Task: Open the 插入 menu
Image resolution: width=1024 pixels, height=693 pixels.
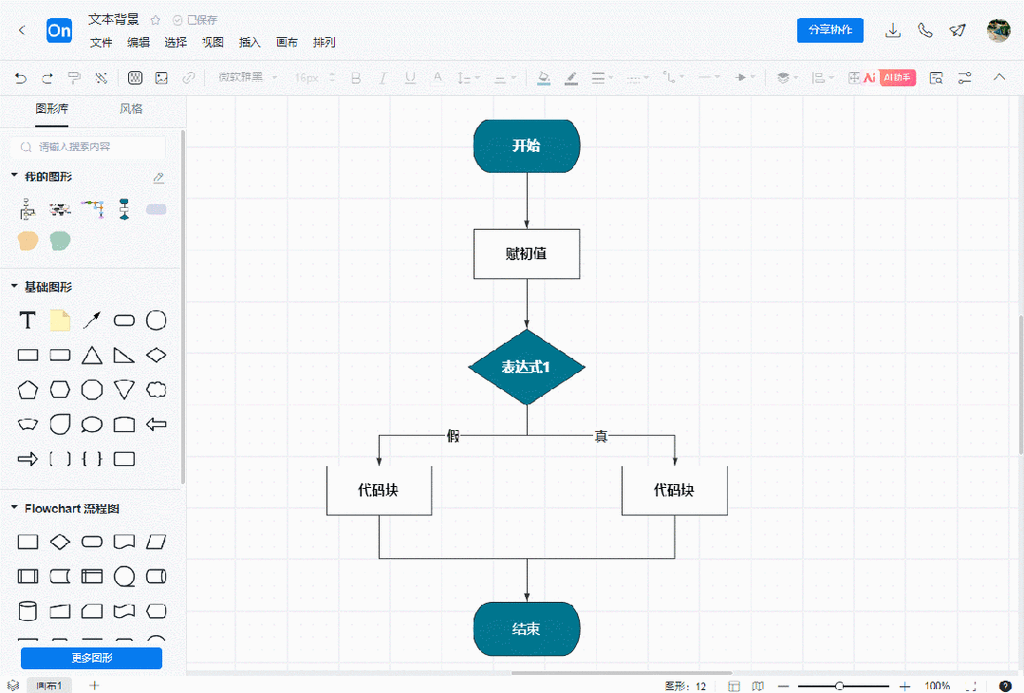Action: coord(249,42)
